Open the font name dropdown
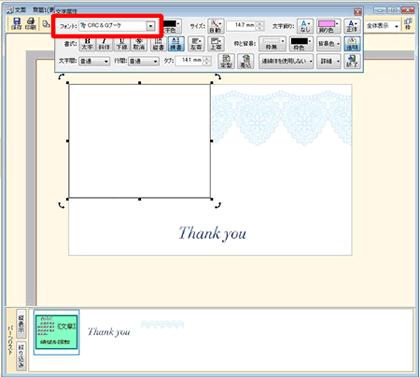Image resolution: width=420 pixels, height=377 pixels. tap(151, 26)
